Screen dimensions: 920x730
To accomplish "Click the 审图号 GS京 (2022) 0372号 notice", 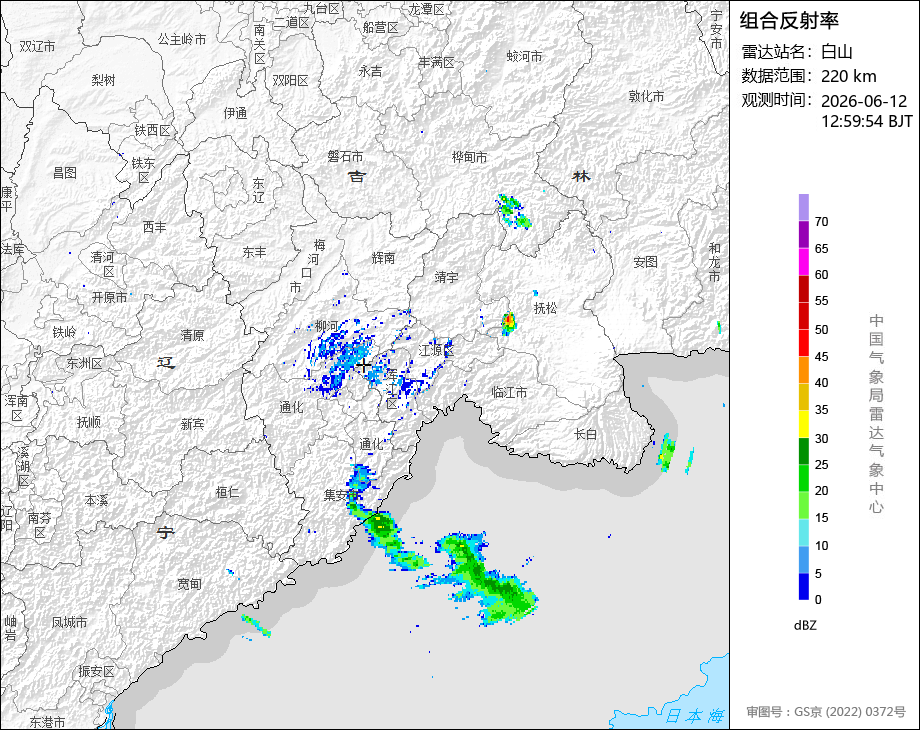I will tap(826, 712).
